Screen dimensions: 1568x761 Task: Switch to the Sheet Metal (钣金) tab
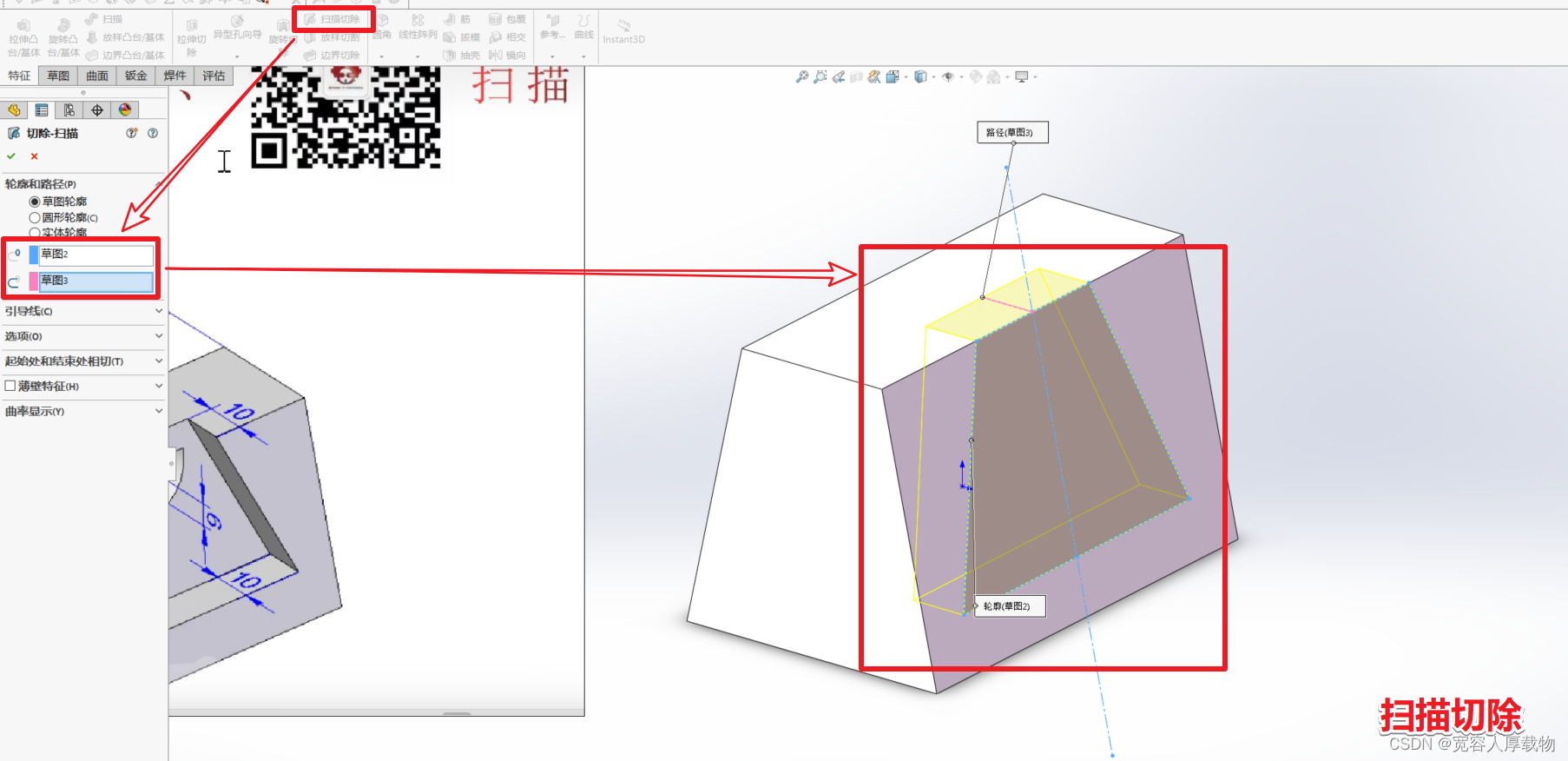pos(136,76)
